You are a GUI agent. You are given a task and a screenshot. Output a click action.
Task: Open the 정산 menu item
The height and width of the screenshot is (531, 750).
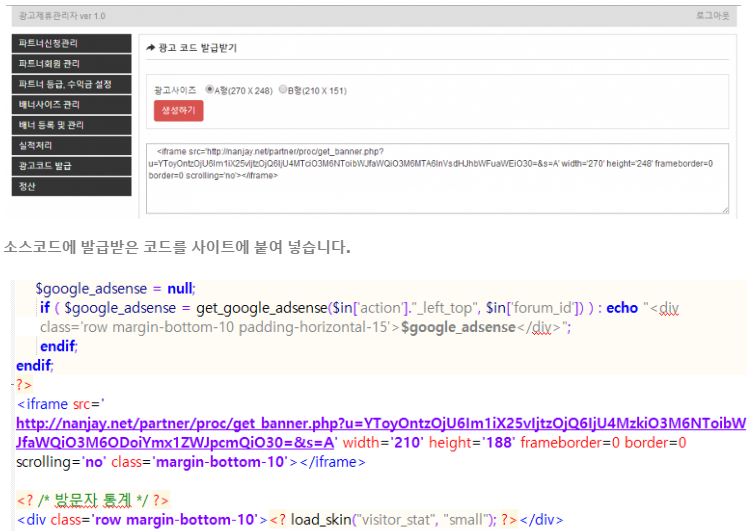point(72,186)
